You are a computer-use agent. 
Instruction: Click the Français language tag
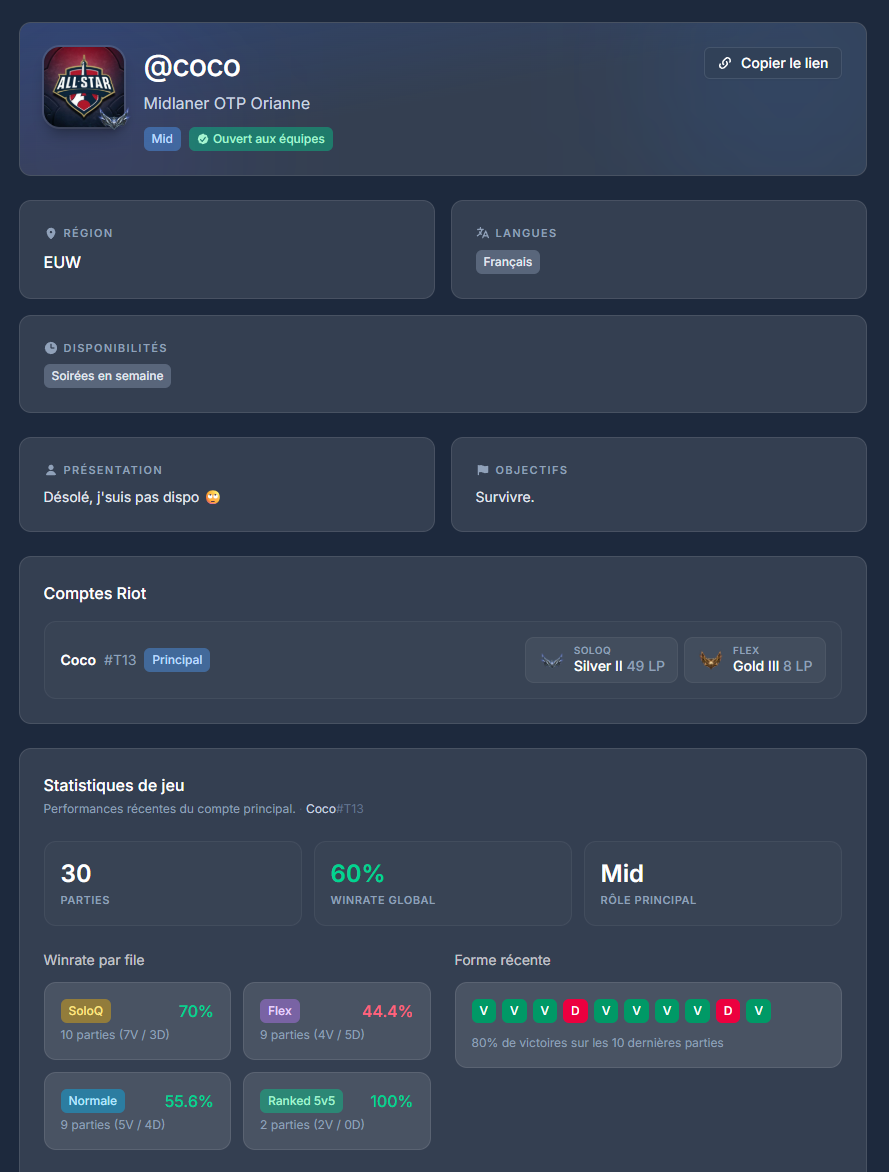pos(508,262)
